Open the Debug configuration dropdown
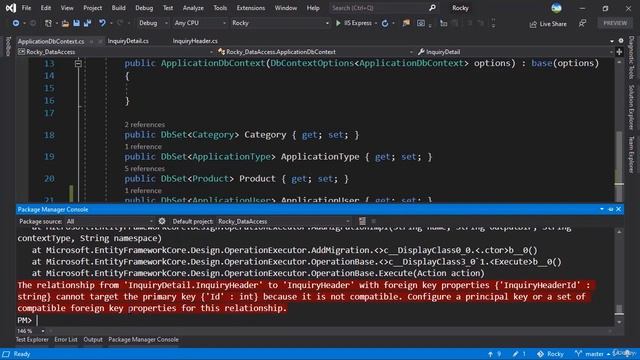 (153, 23)
